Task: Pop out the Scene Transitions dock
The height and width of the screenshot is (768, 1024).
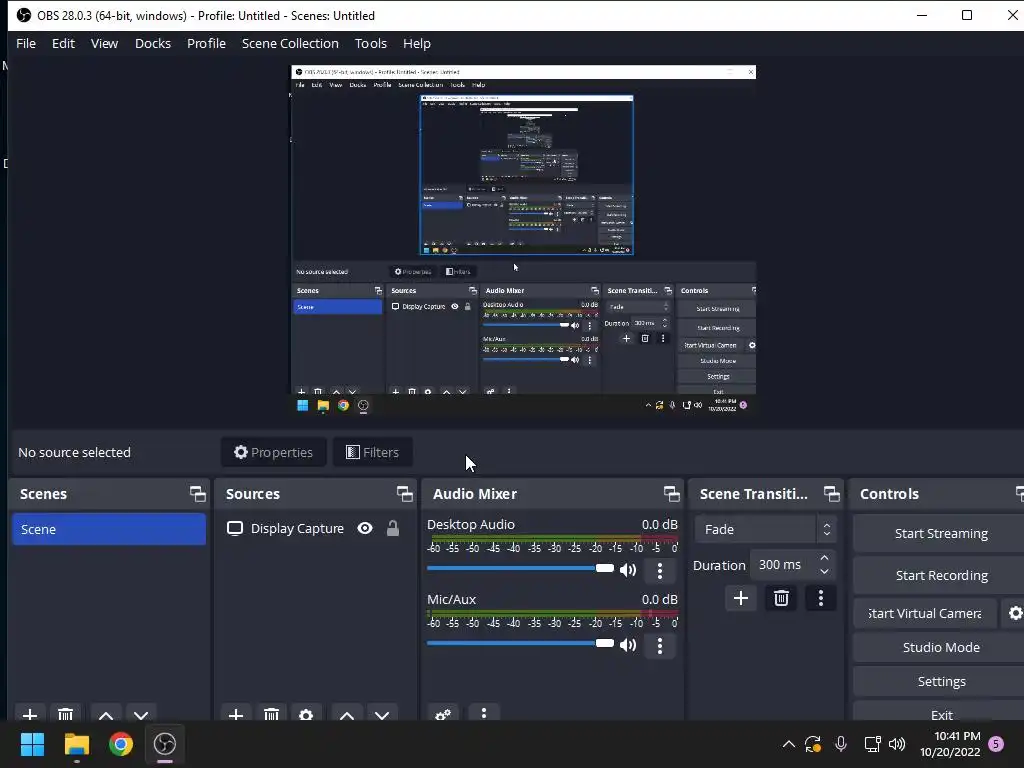Action: coord(831,494)
